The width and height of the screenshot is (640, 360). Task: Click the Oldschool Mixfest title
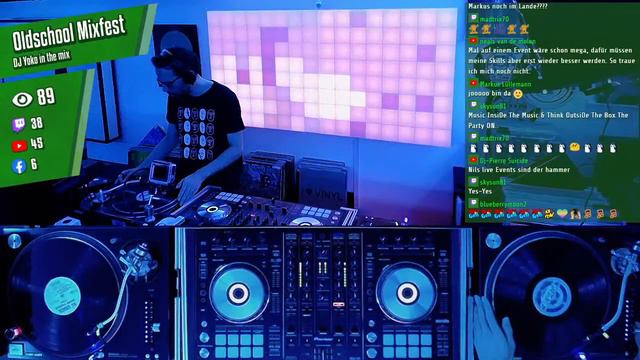pos(69,33)
